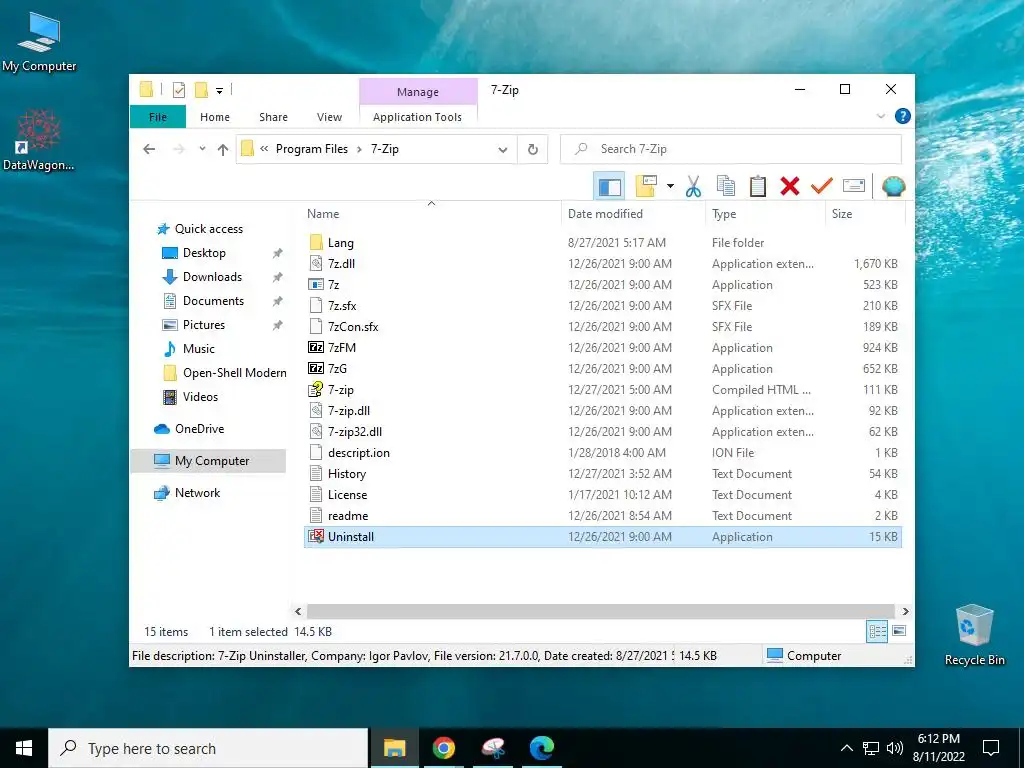
Task: Click the Properties checkmark icon in title bar
Action: click(178, 90)
